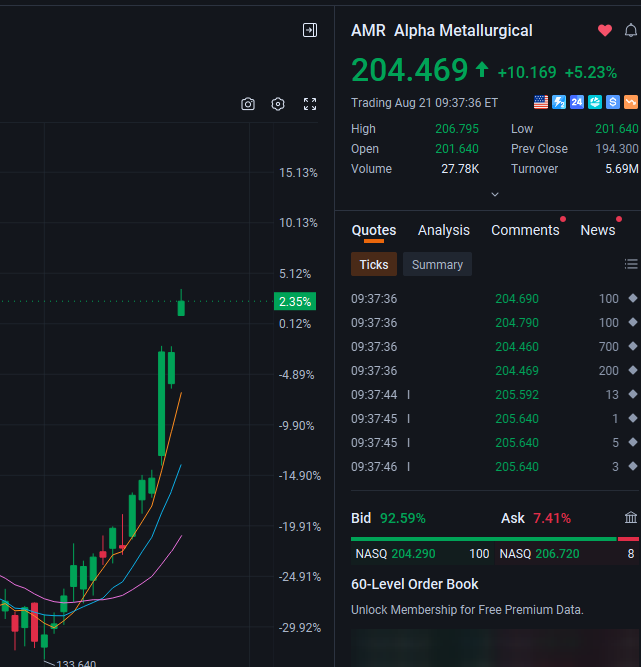Open the Comments tab
The width and height of the screenshot is (641, 667).
coord(525,230)
